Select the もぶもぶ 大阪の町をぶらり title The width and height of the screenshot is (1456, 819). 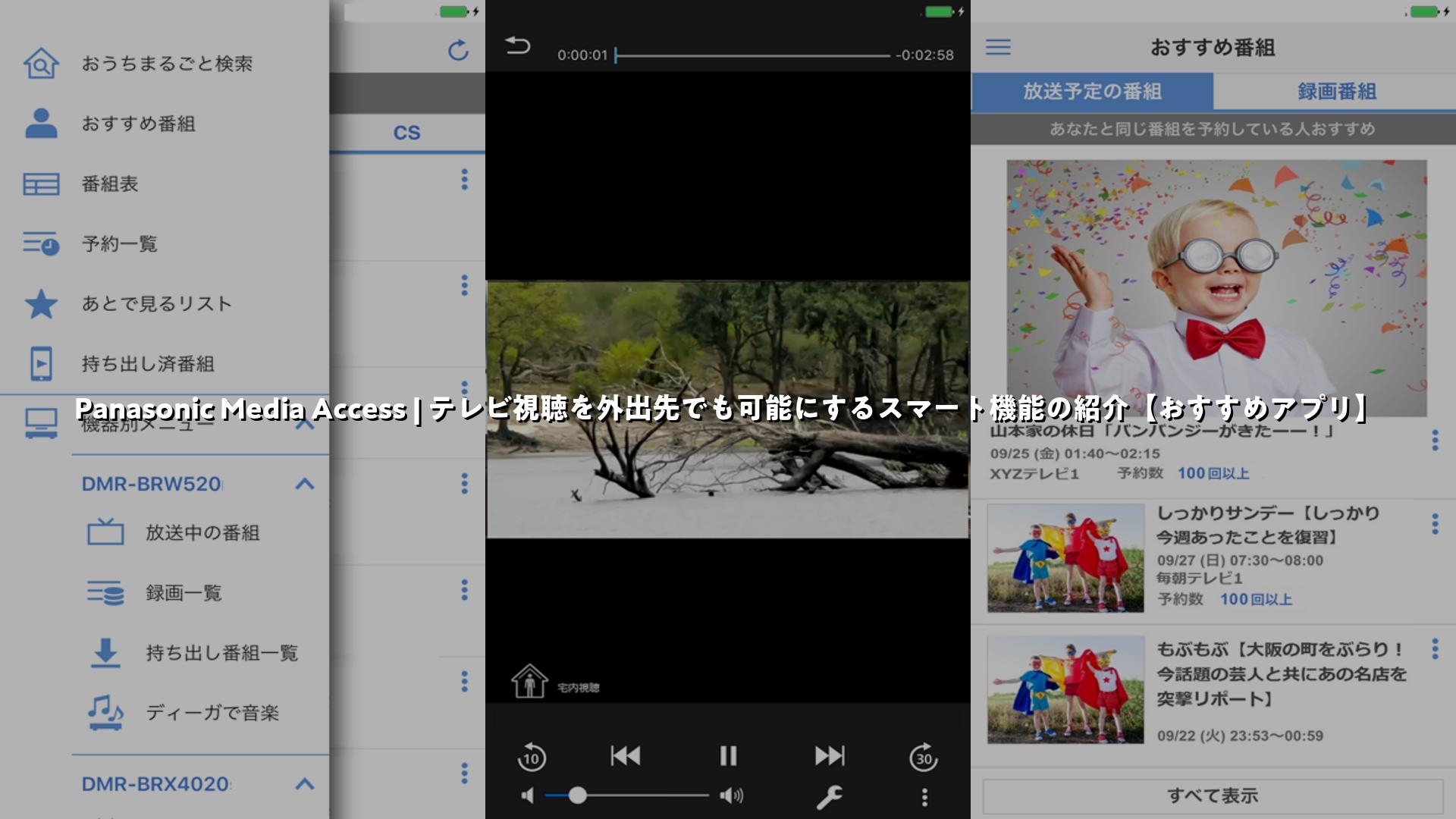1282,673
